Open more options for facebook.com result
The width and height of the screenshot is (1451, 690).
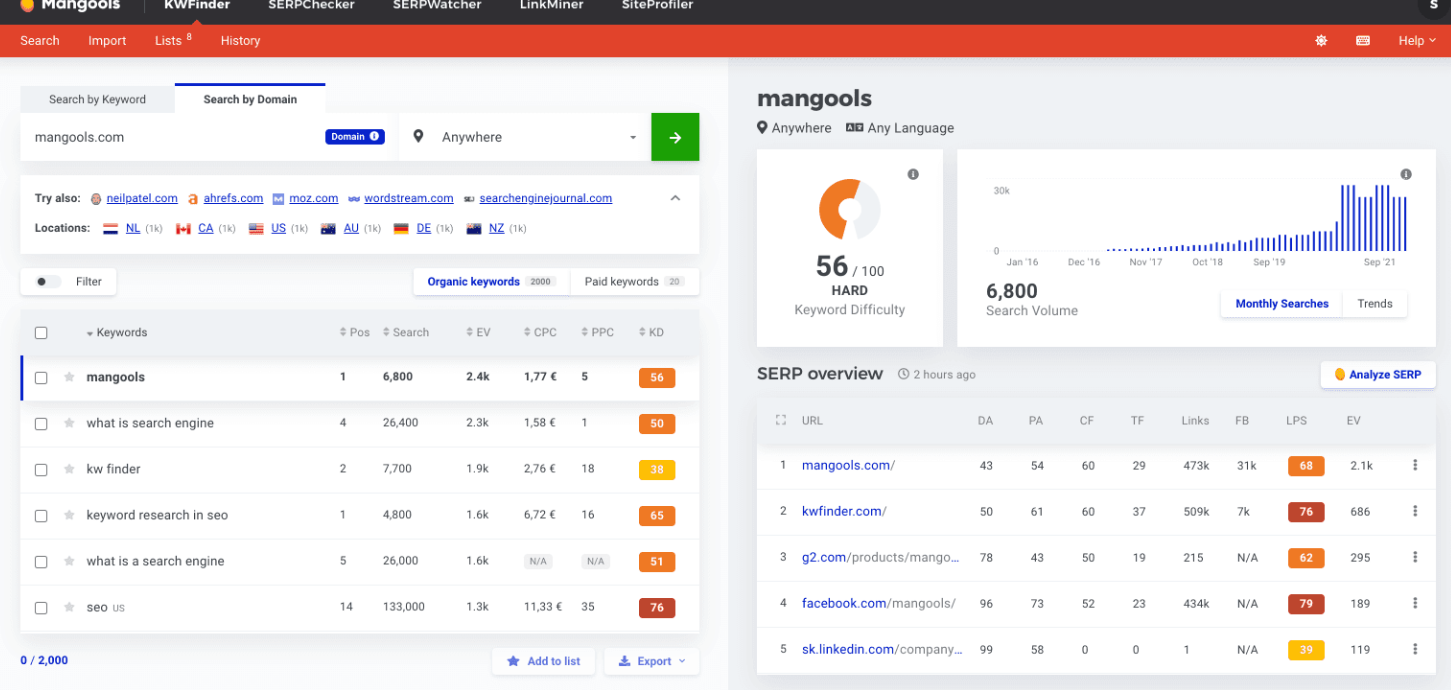point(1415,603)
